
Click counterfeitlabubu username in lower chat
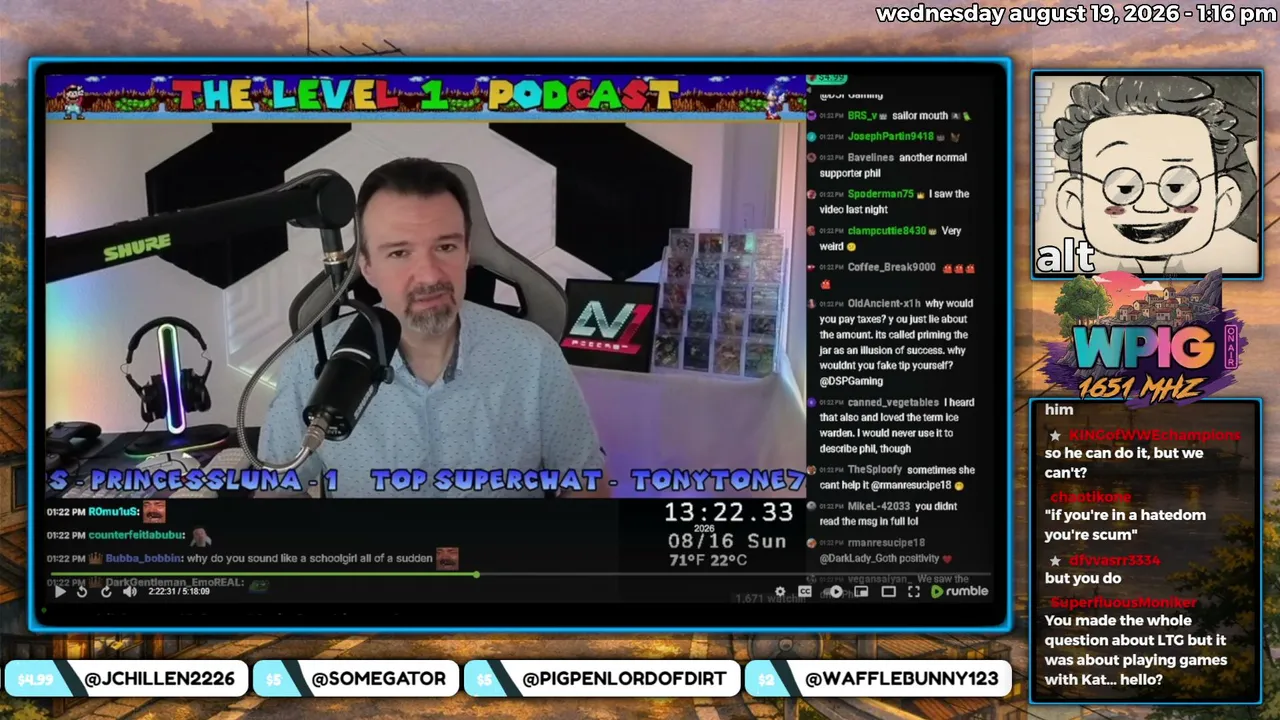pos(137,535)
